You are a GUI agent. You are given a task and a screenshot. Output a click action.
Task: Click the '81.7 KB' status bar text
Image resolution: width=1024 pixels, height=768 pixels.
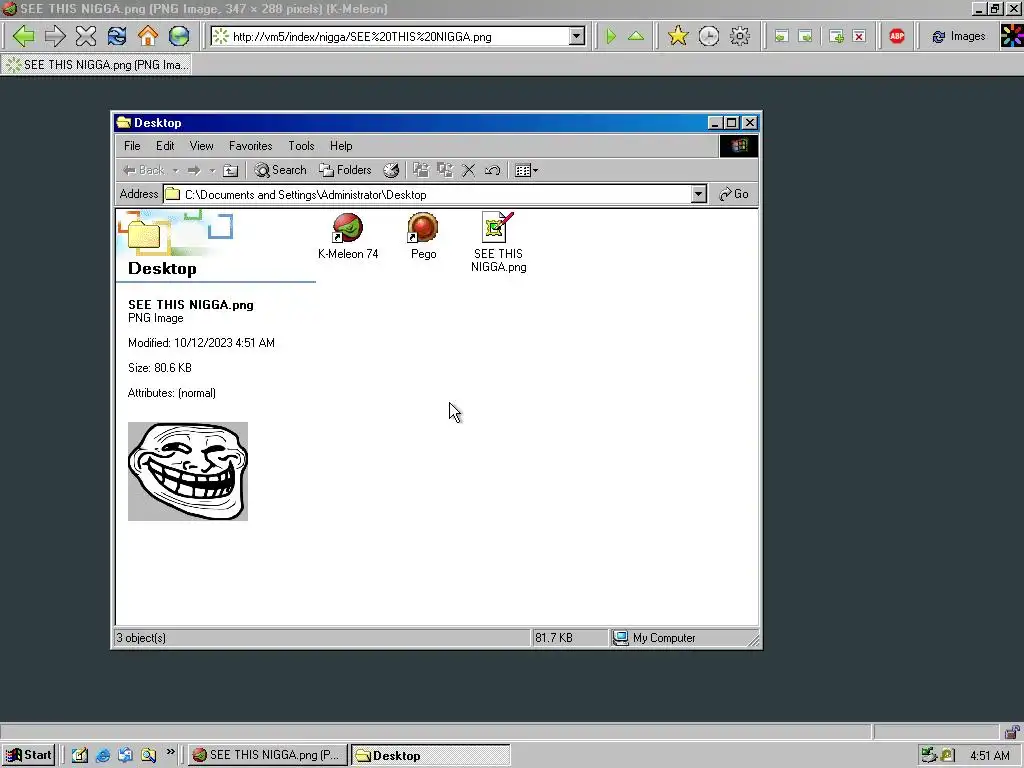tap(554, 638)
